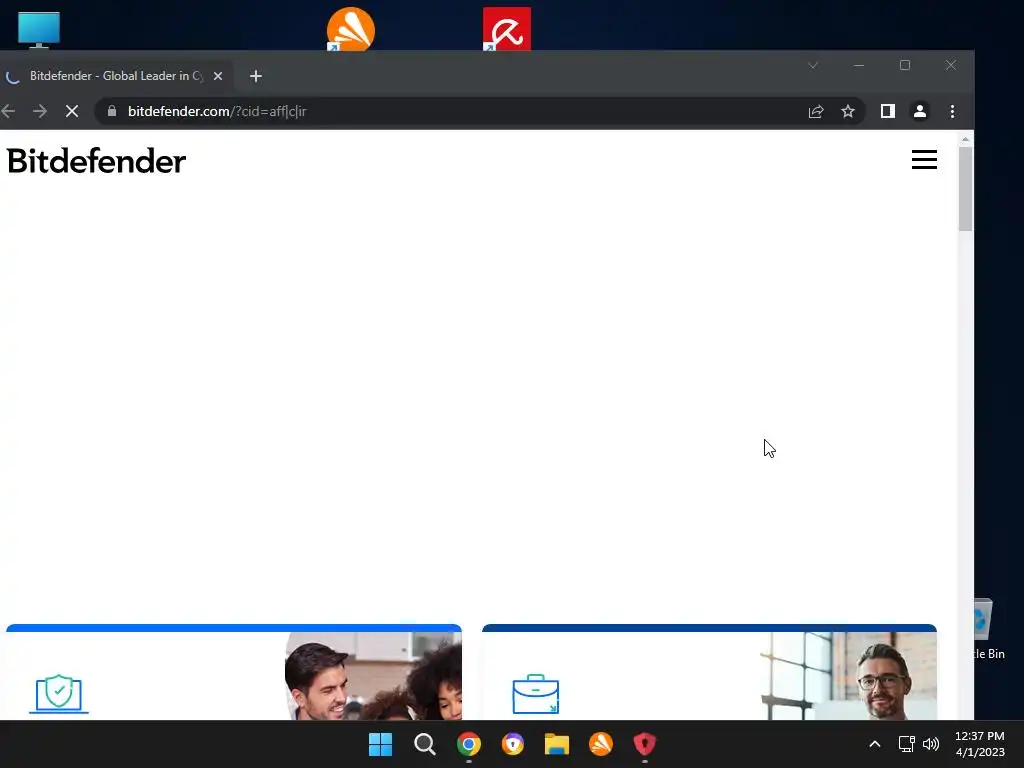Open Avast from the taskbar
The image size is (1024, 768).
coord(601,744)
